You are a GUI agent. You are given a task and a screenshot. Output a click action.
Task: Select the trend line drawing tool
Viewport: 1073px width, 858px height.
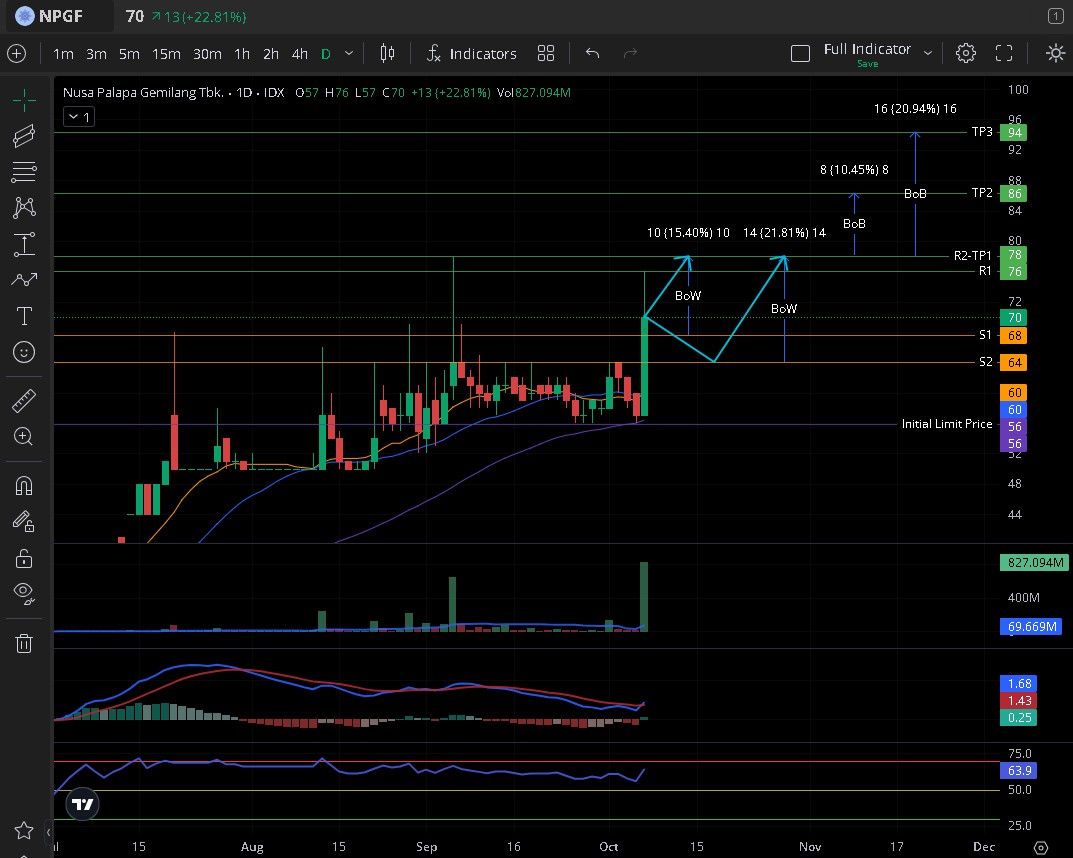24,135
